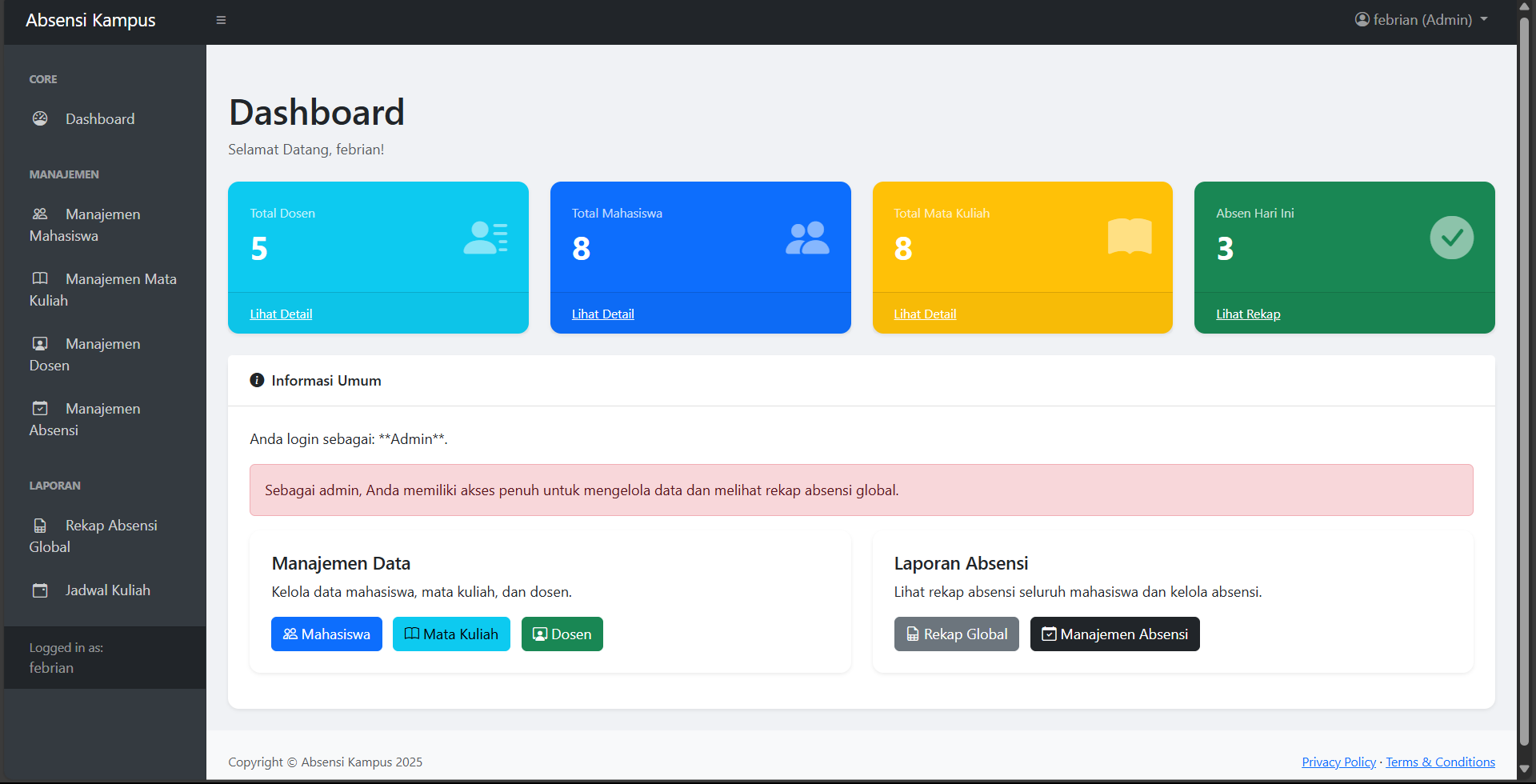Open Lihat Detail under Total Dosen
This screenshot has width=1536, height=784.
(281, 314)
